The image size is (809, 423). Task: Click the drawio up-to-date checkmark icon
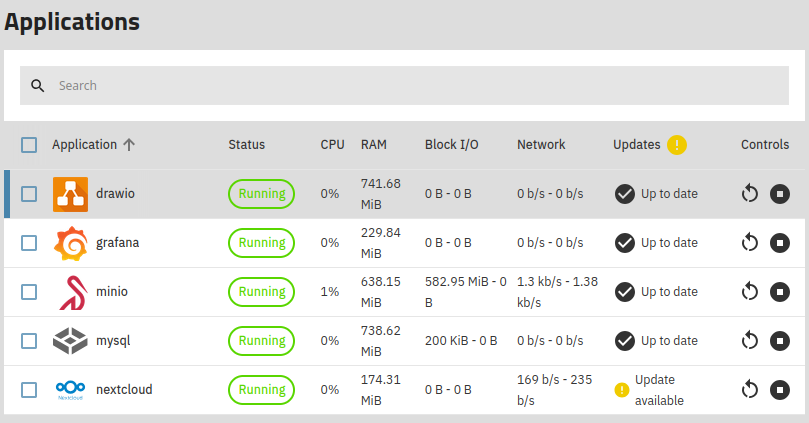[625, 194]
